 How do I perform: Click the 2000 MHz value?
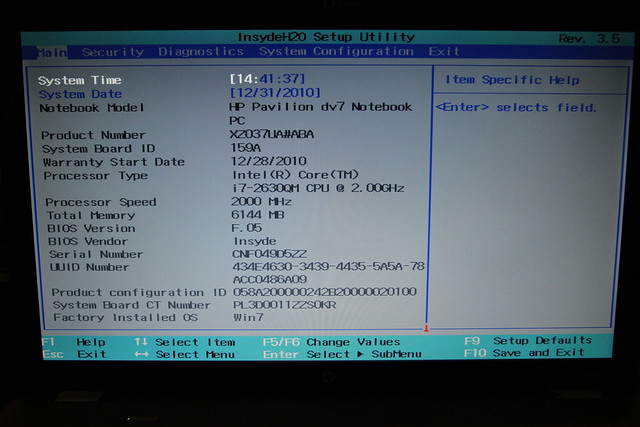point(261,201)
